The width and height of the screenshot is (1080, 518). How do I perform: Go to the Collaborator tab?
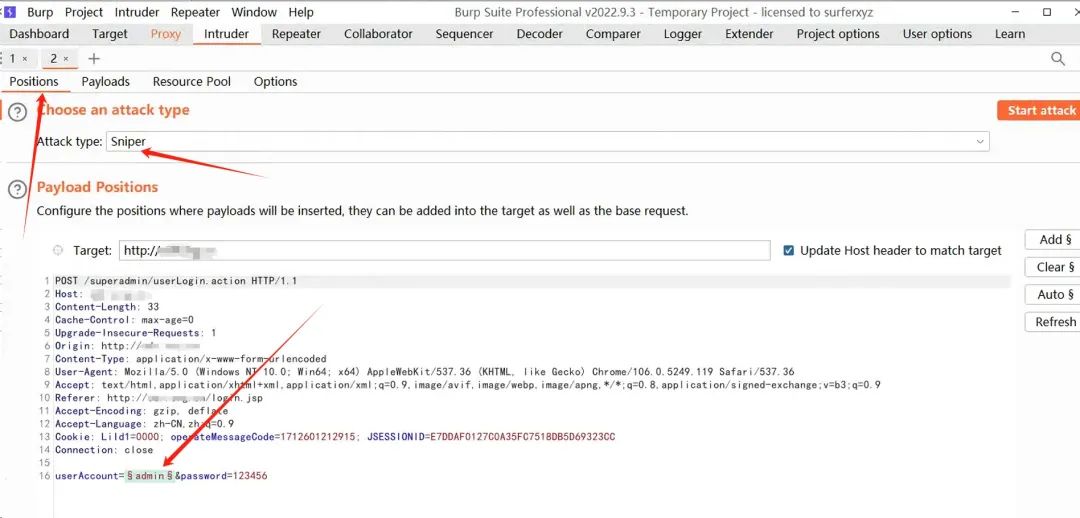(x=378, y=34)
